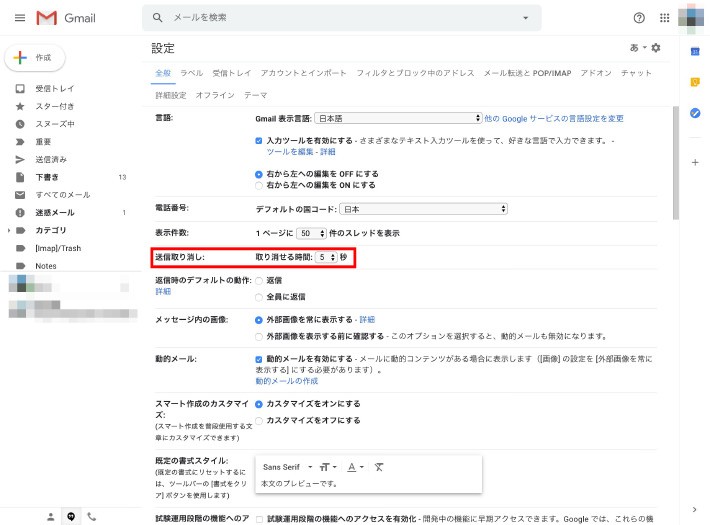The height and width of the screenshot is (525, 710).
Task: Open the help question mark icon
Action: (x=639, y=18)
